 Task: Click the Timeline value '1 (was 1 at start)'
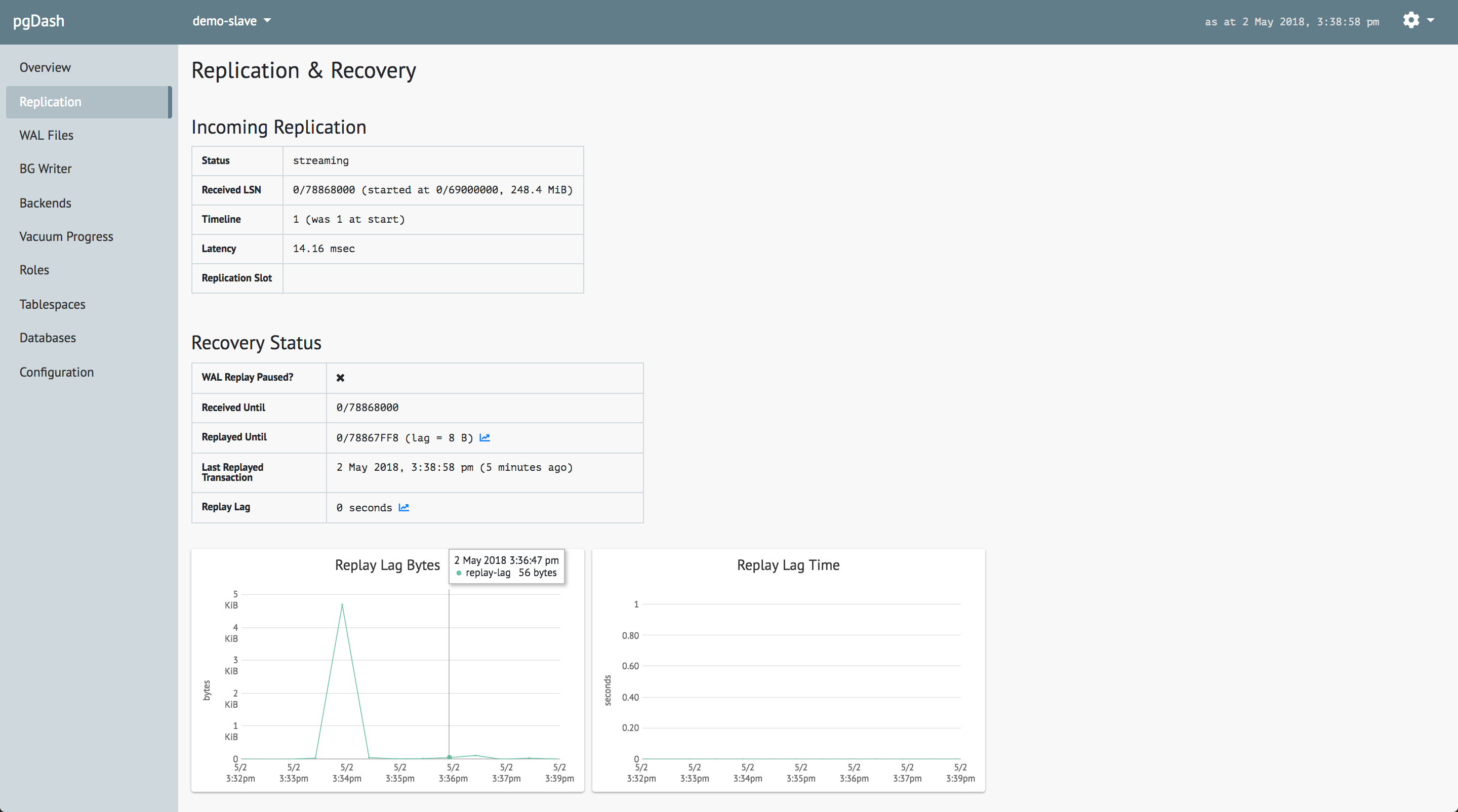tap(349, 220)
